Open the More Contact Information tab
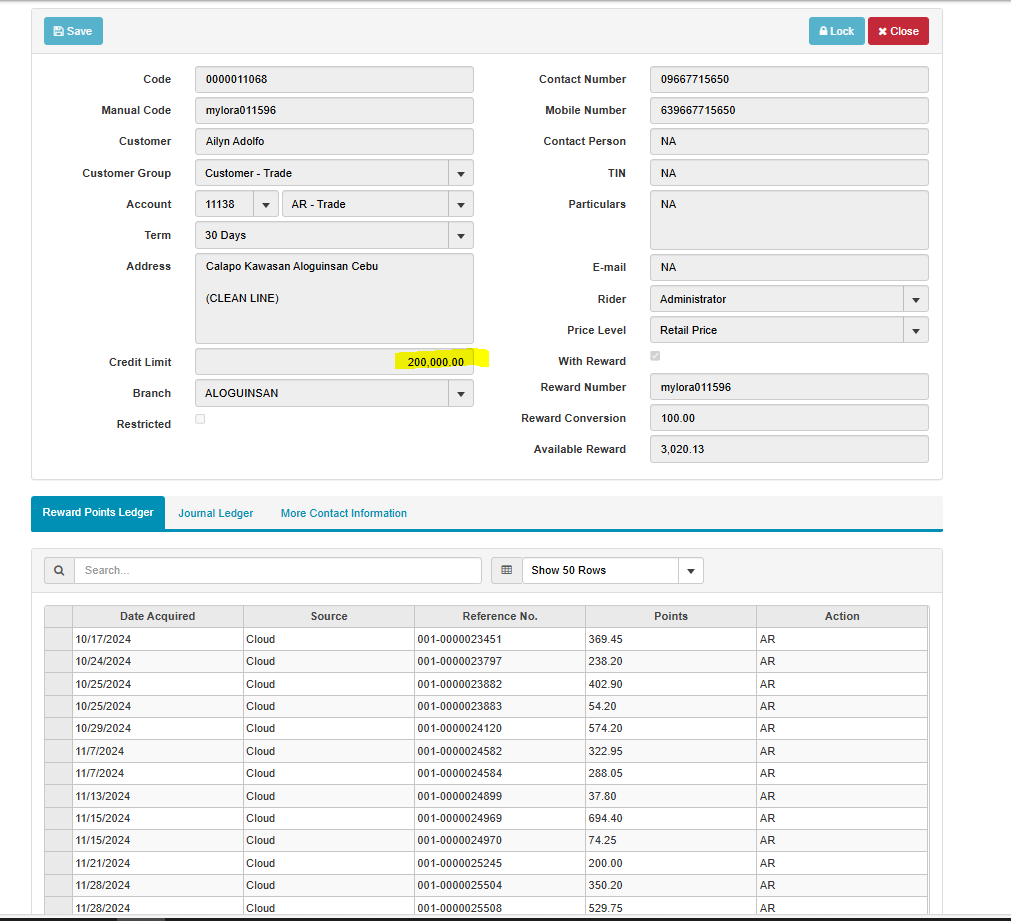This screenshot has width=1011, height=921. pyautogui.click(x=343, y=513)
